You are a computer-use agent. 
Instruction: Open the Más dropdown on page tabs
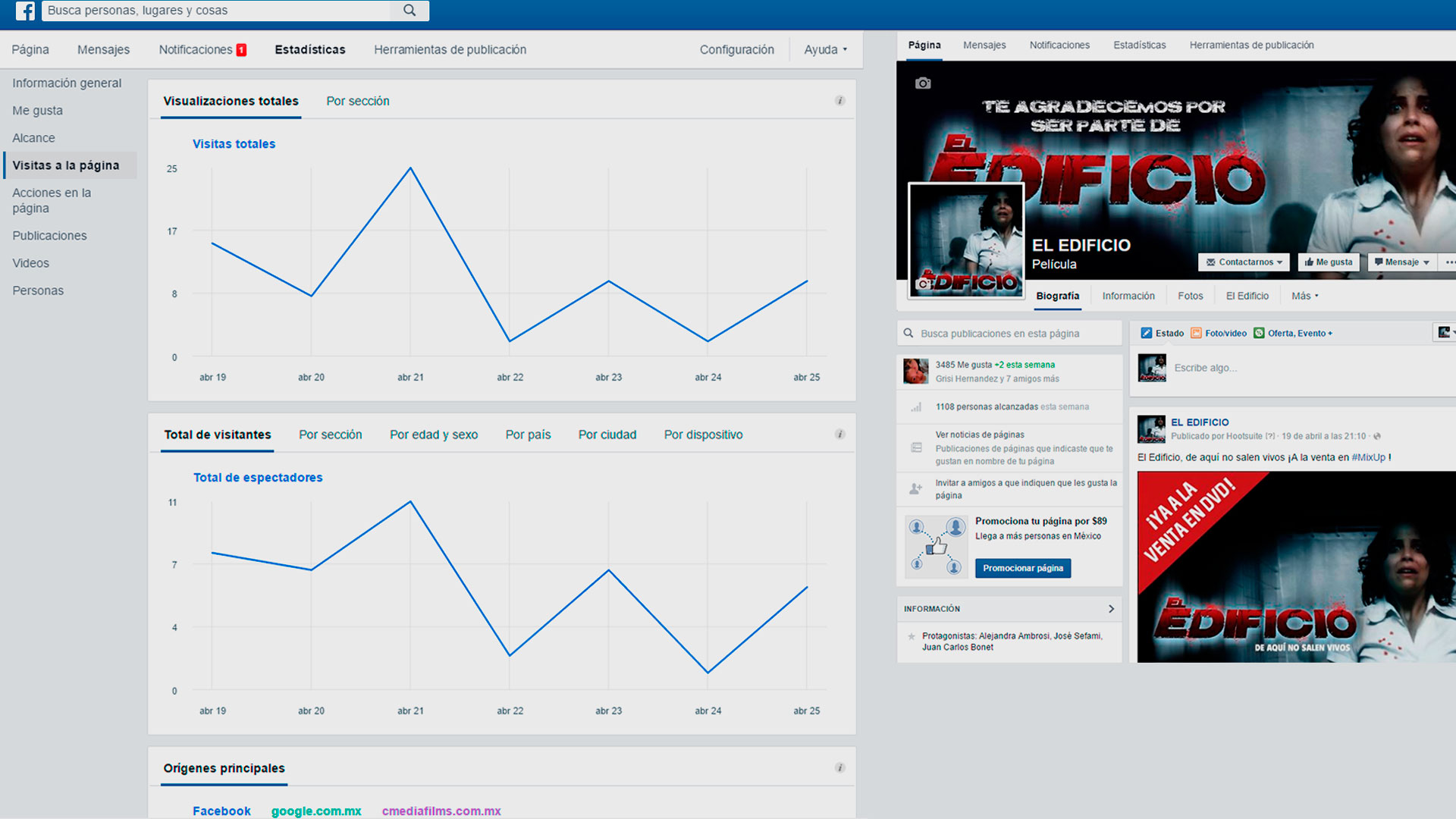point(1304,297)
